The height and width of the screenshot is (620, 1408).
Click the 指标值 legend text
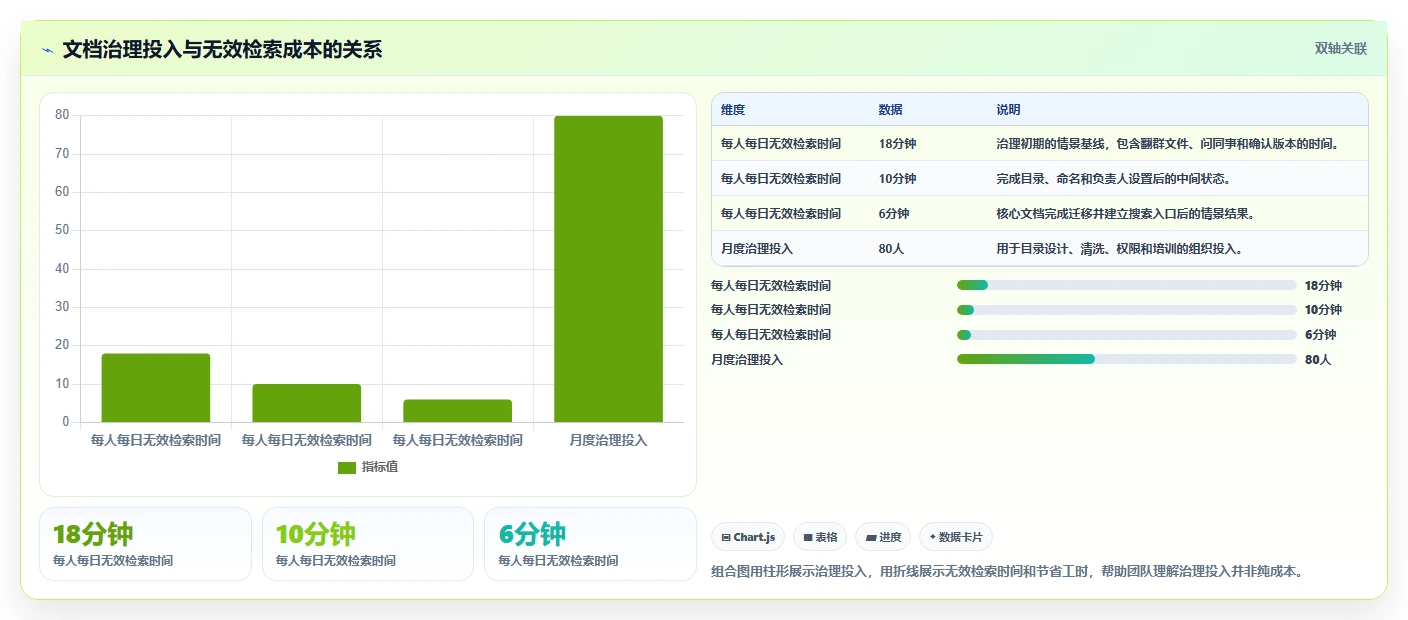pos(380,468)
